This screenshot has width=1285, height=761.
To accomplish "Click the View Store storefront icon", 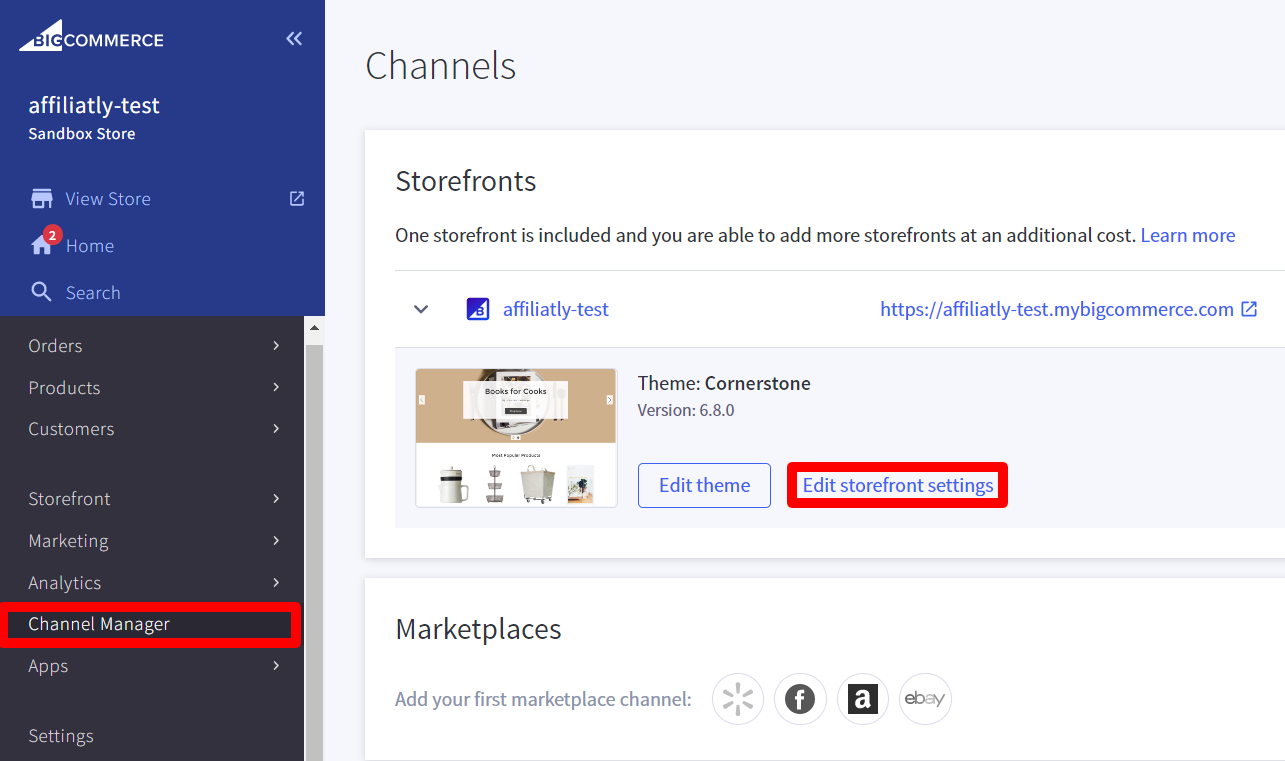I will [41, 198].
